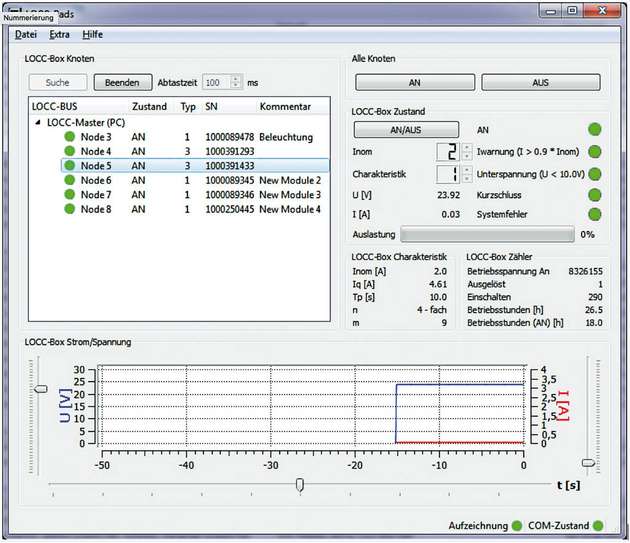The image size is (630, 543).
Task: Click the Systemfehler indicator LED
Action: pos(595,214)
